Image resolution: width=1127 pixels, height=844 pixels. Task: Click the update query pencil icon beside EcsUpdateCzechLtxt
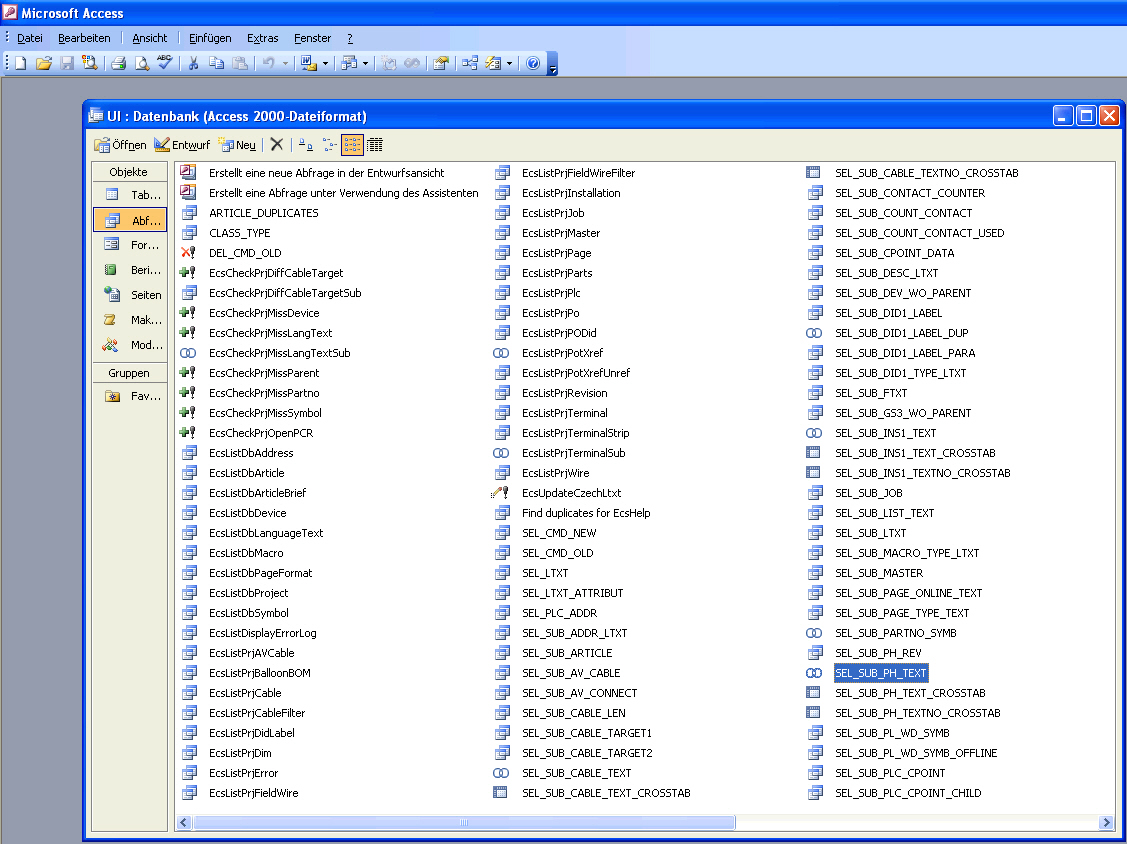500,492
